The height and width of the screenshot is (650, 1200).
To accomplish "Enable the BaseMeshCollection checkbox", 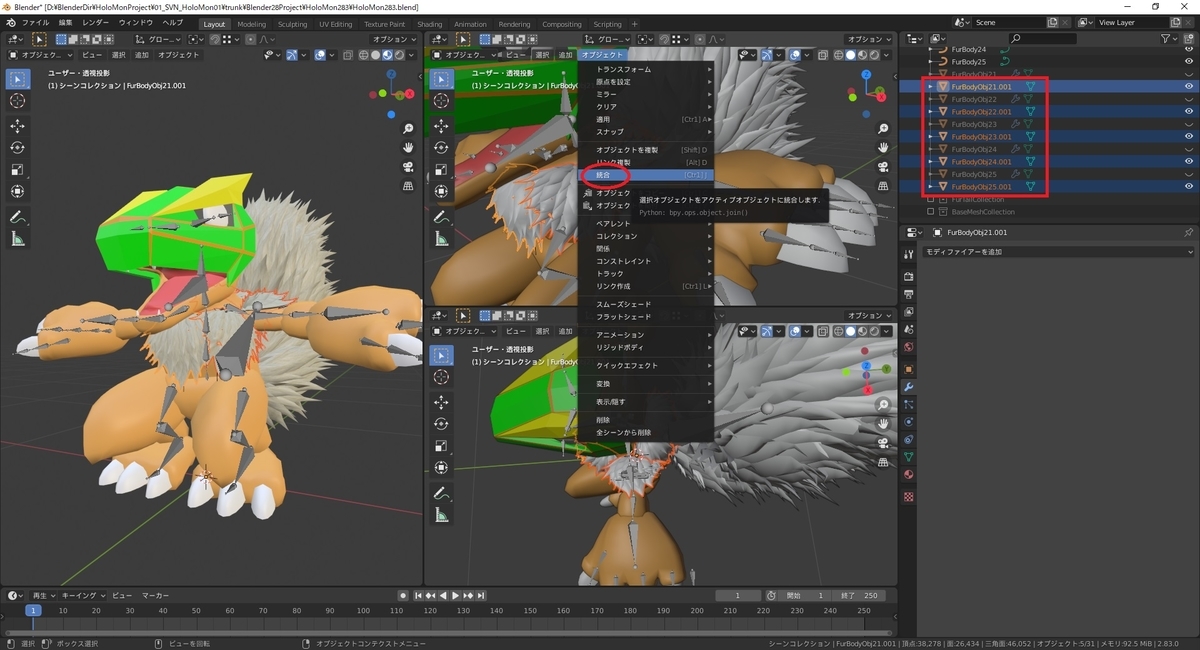I will point(930,212).
